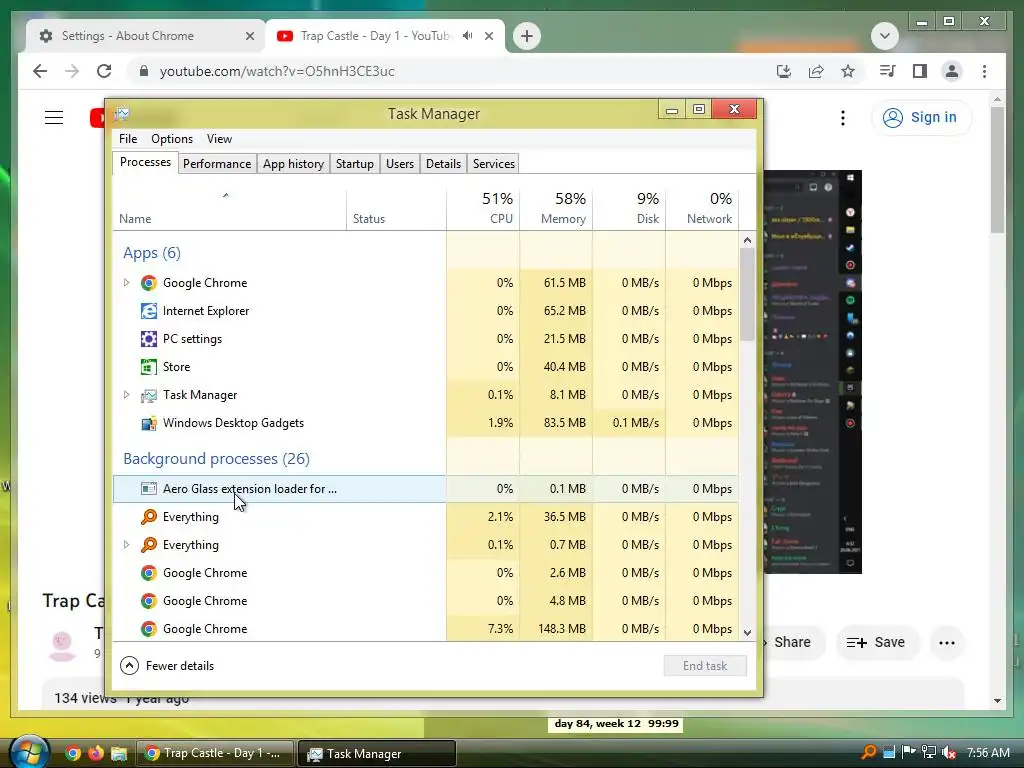Switch to the Users tab
The height and width of the screenshot is (768, 1024).
click(x=400, y=164)
